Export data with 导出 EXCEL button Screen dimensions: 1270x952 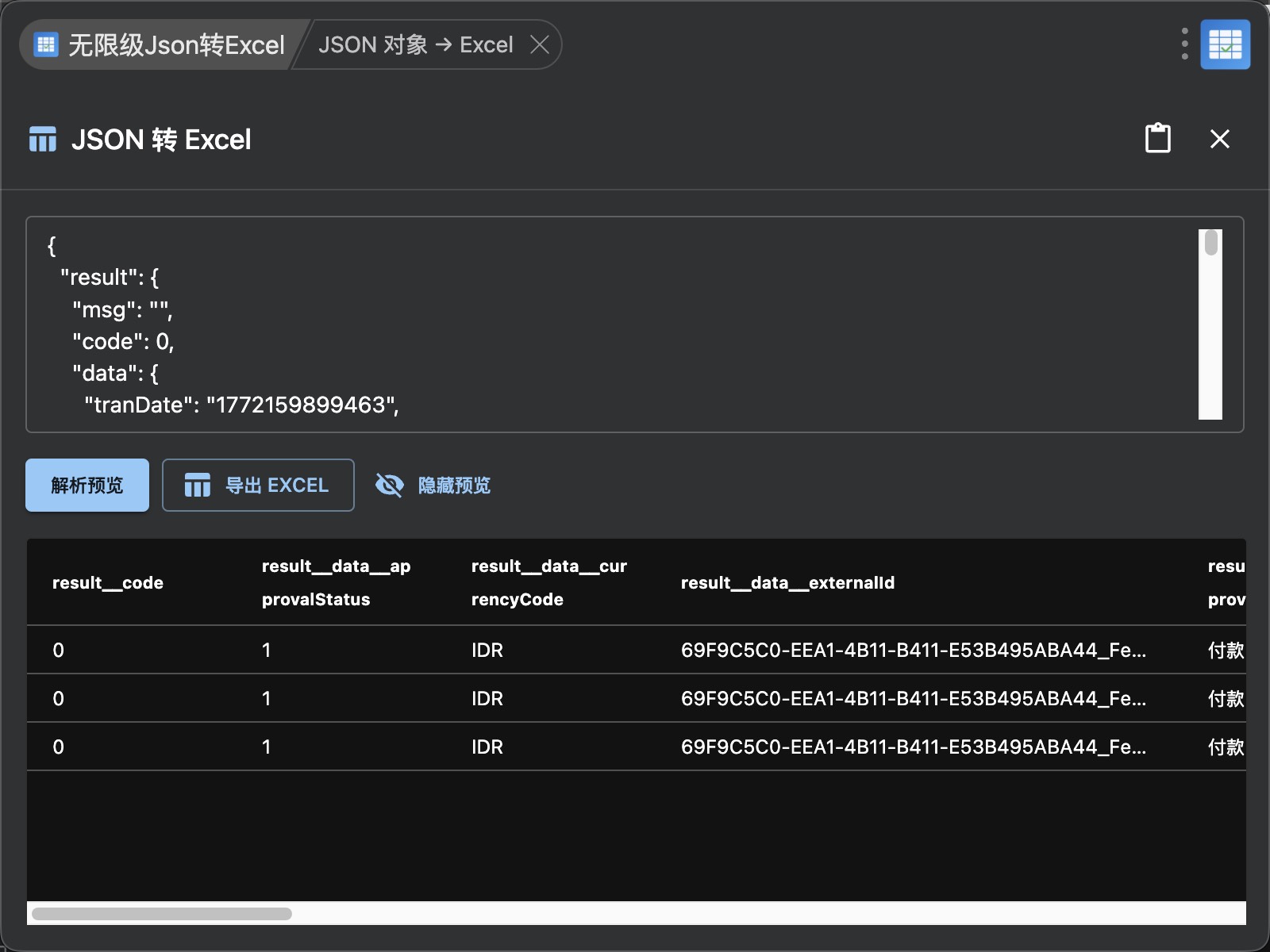[x=258, y=485]
